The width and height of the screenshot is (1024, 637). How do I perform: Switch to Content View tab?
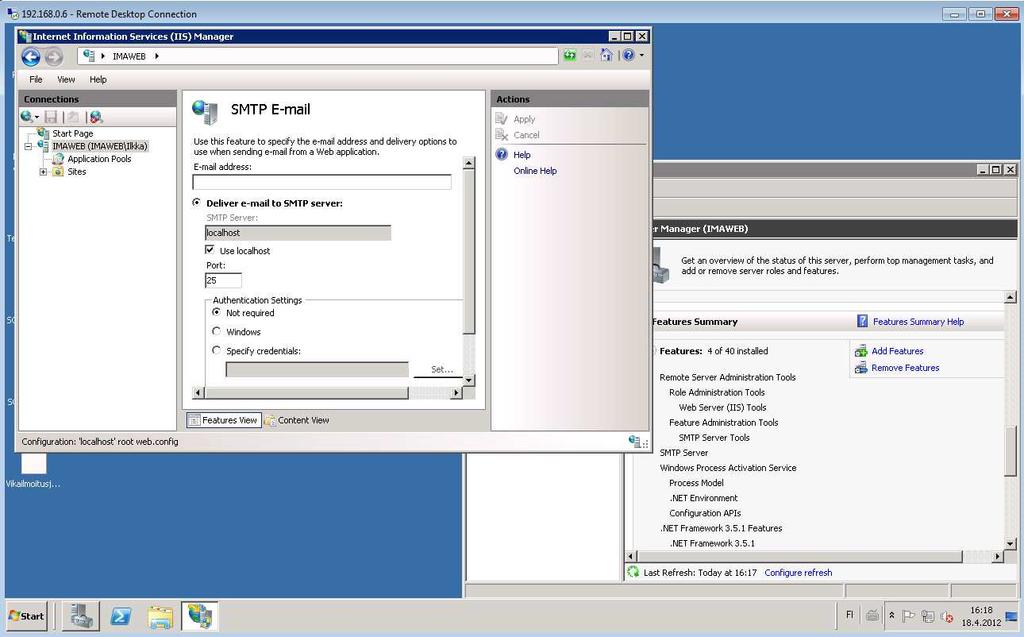click(297, 420)
